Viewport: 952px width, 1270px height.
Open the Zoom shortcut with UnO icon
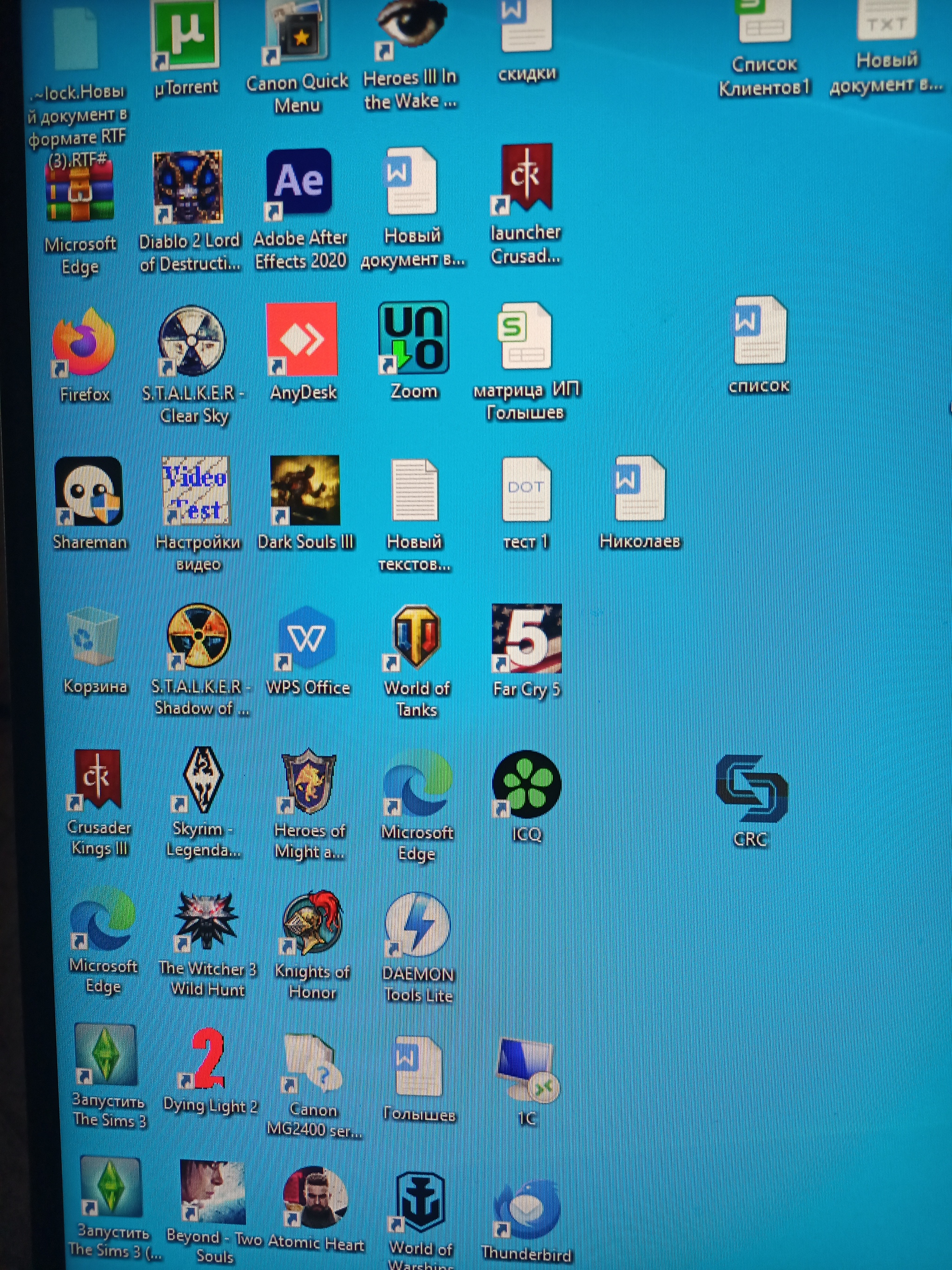pos(413,338)
